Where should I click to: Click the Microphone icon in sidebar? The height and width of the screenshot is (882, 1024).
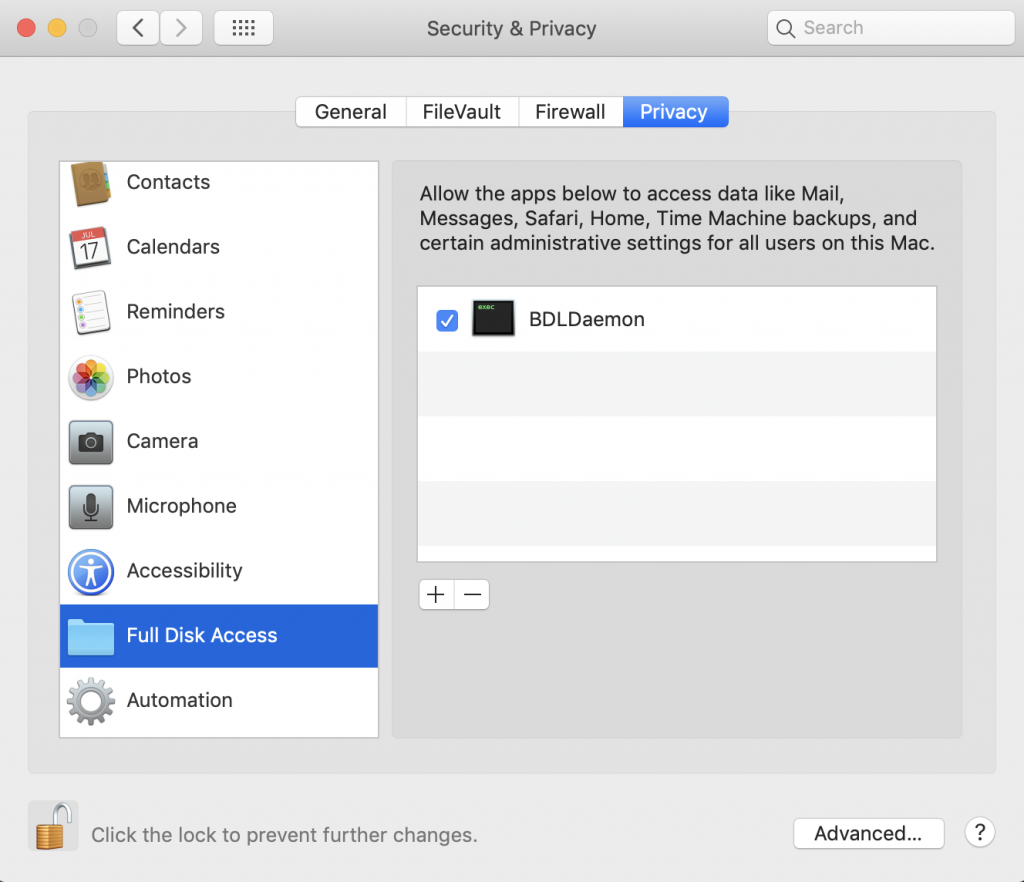[x=91, y=507]
